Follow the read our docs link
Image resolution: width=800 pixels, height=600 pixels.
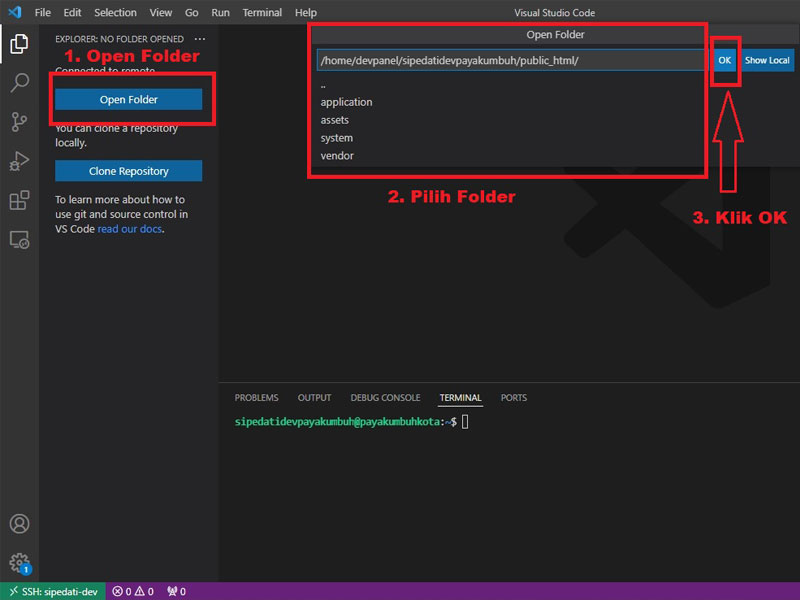[130, 229]
